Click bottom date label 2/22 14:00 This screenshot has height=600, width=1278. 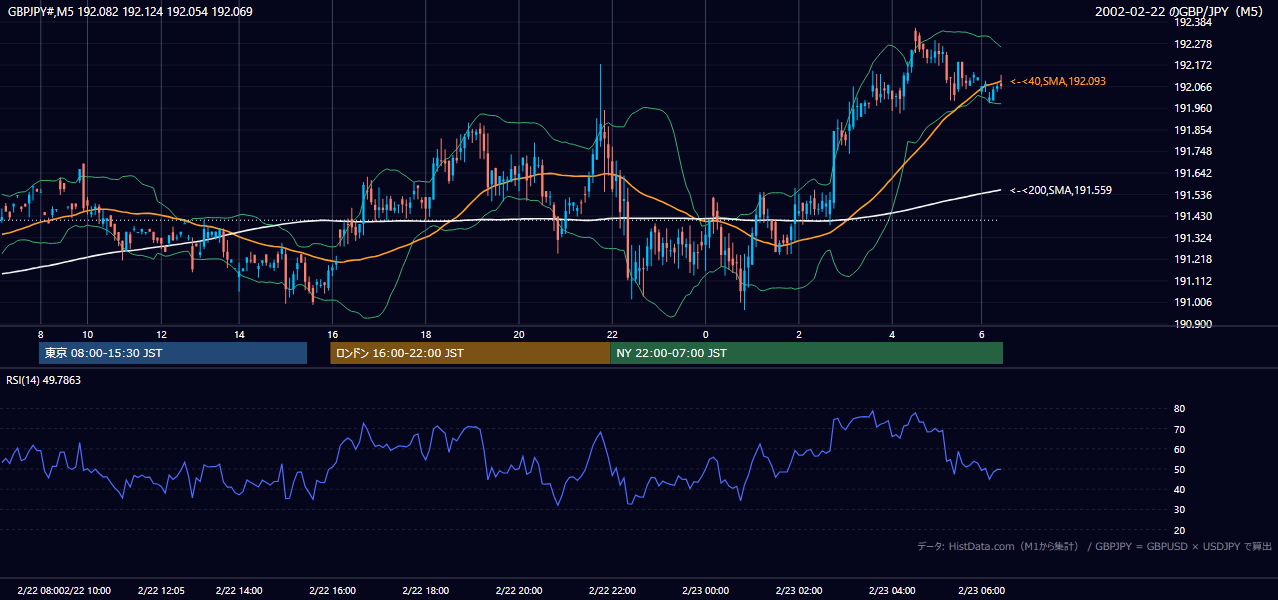(x=238, y=591)
